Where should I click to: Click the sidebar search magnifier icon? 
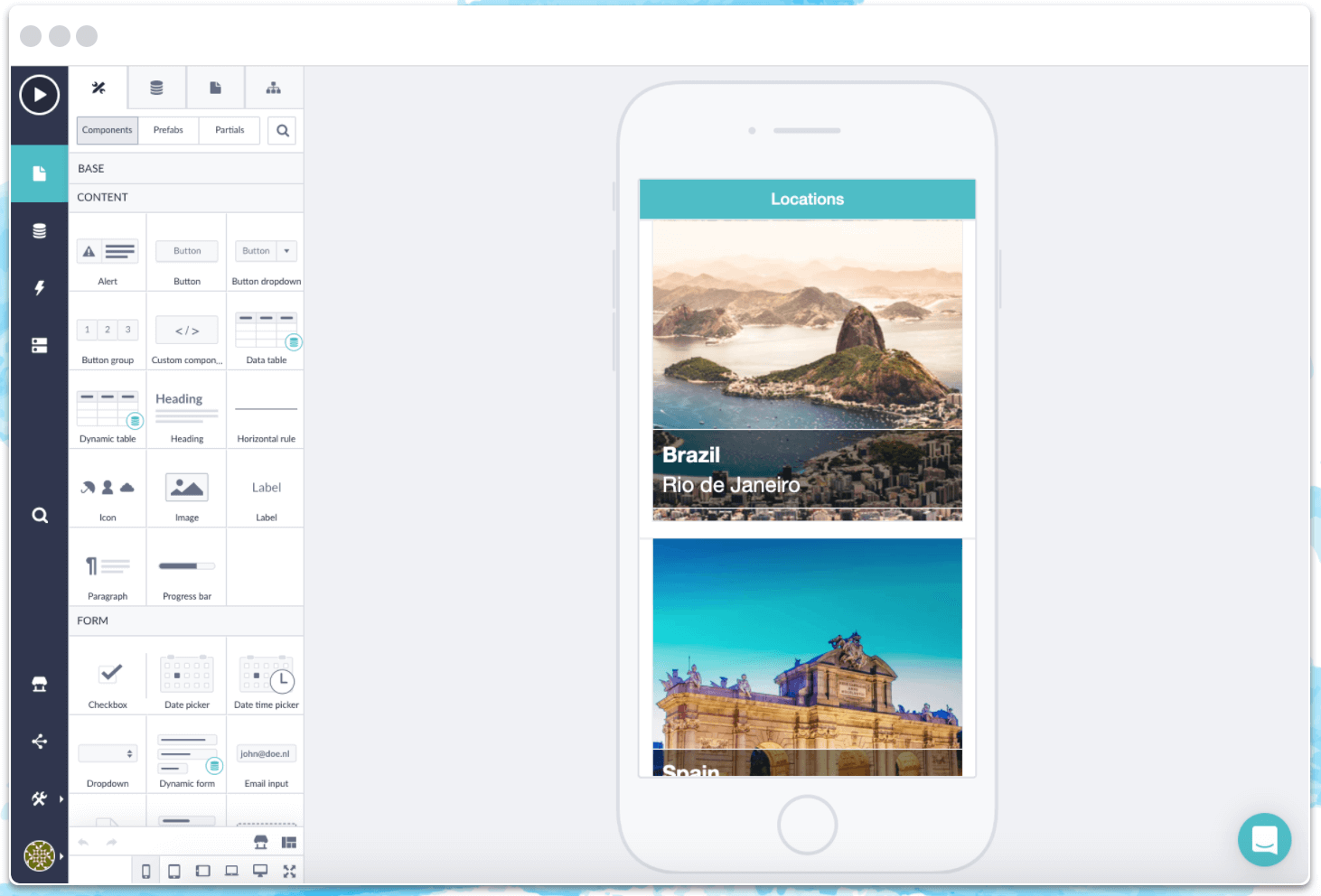(x=40, y=515)
